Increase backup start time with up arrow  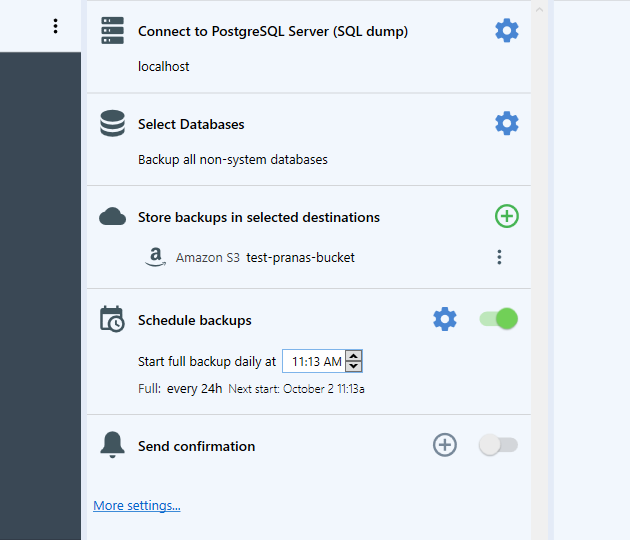click(354, 356)
